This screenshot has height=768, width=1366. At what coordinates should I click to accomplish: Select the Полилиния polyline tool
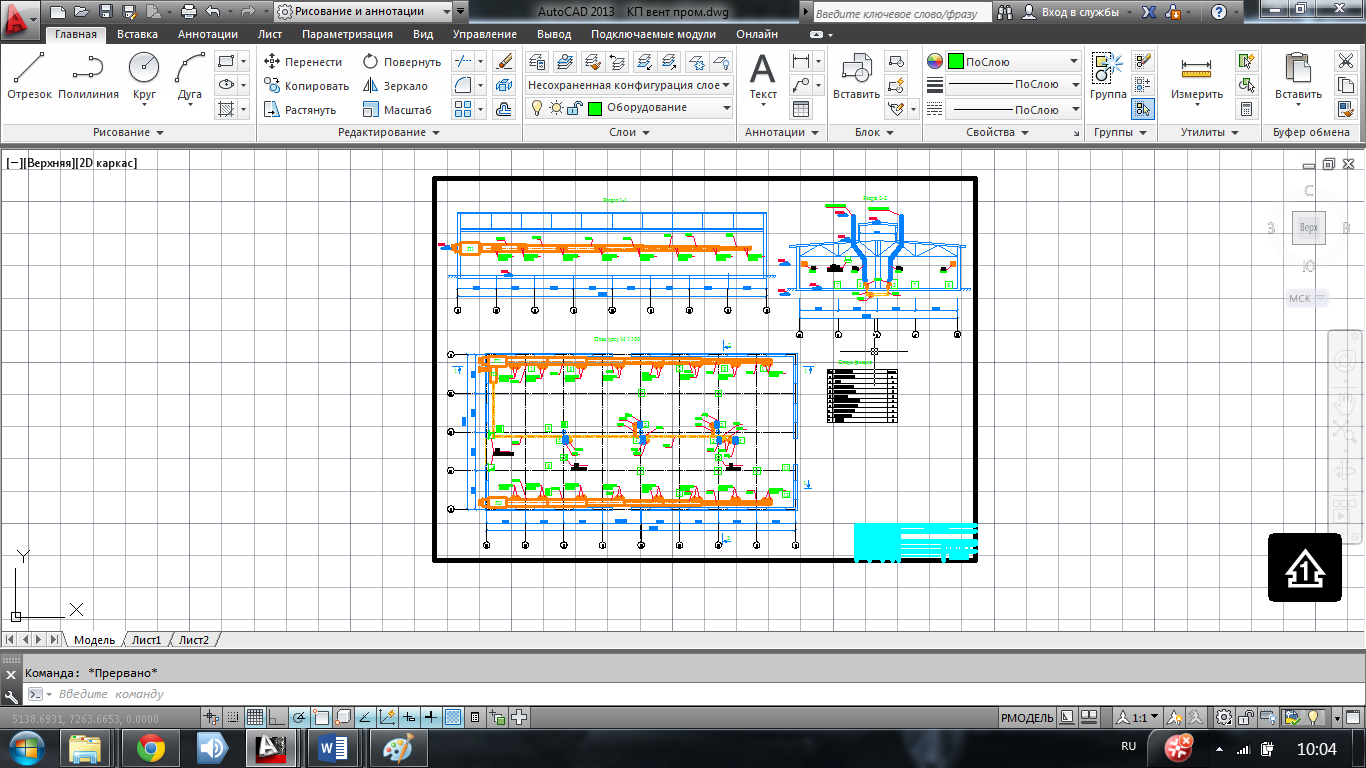point(88,76)
